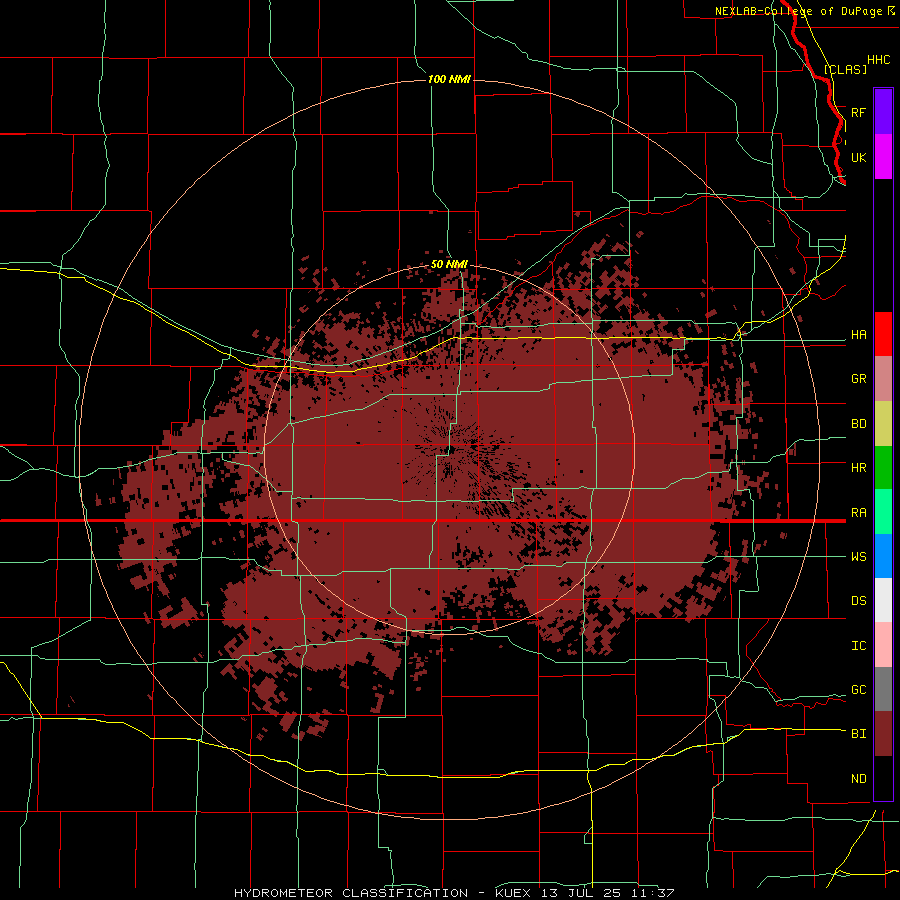Click the 'BI' legend label
The height and width of the screenshot is (900, 900).
pyautogui.click(x=858, y=734)
